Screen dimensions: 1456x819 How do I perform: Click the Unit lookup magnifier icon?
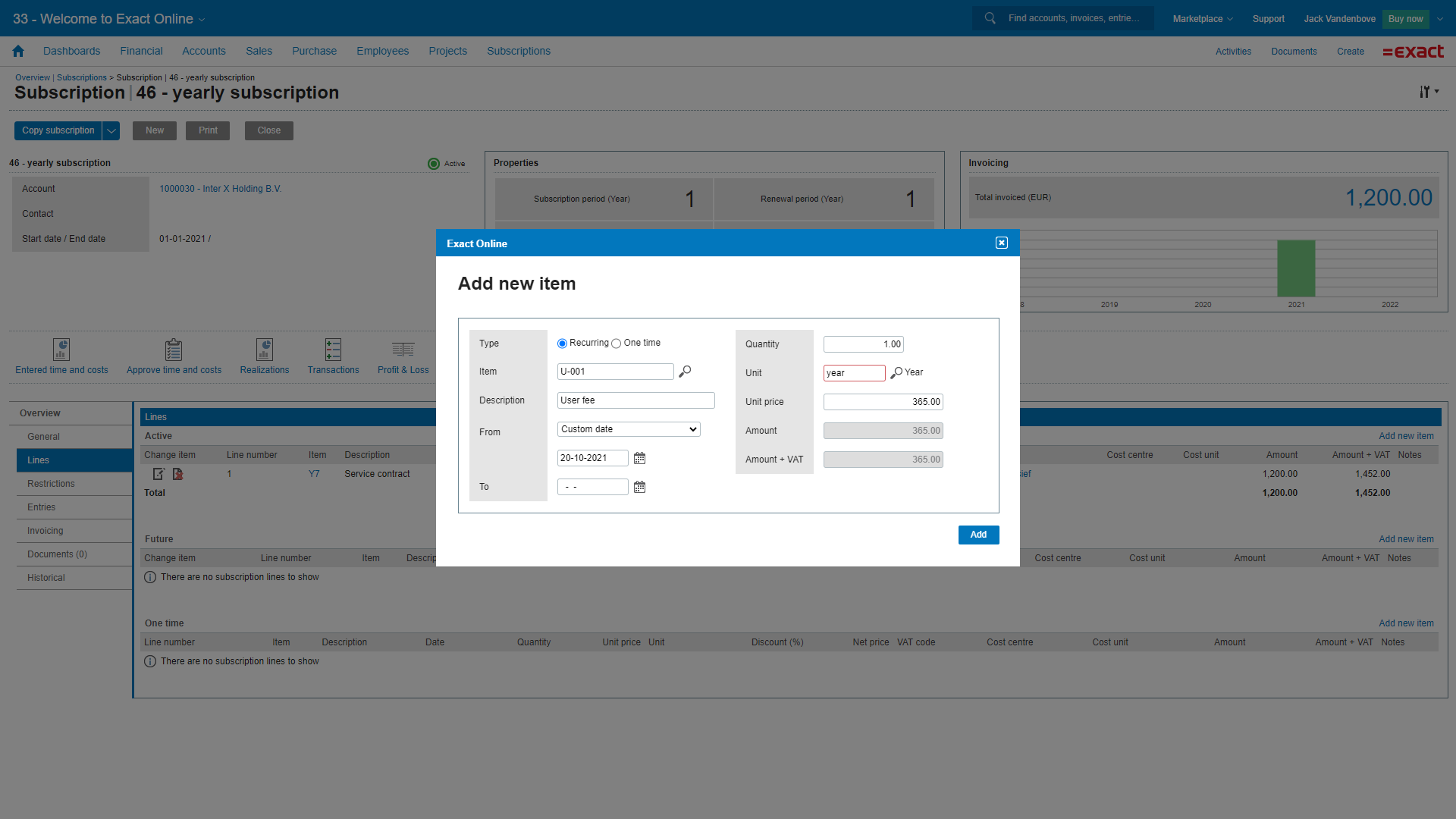click(896, 373)
